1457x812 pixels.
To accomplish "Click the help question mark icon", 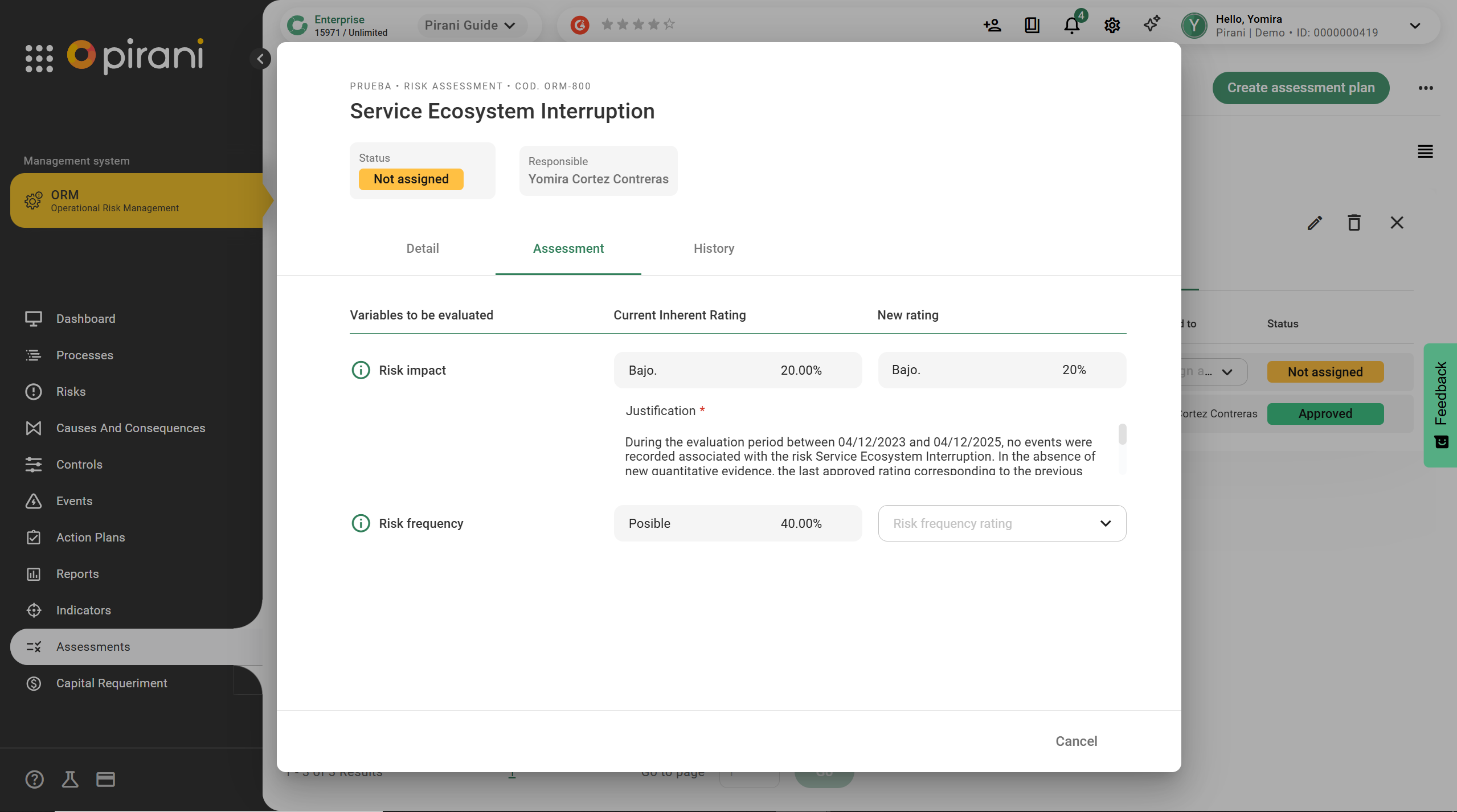I will point(34,779).
